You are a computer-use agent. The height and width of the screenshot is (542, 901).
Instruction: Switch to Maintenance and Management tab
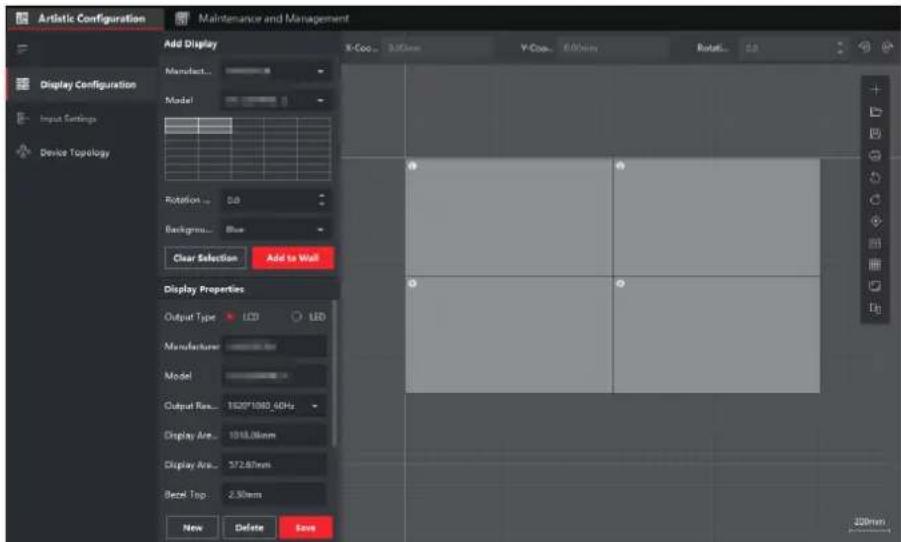[x=262, y=18]
